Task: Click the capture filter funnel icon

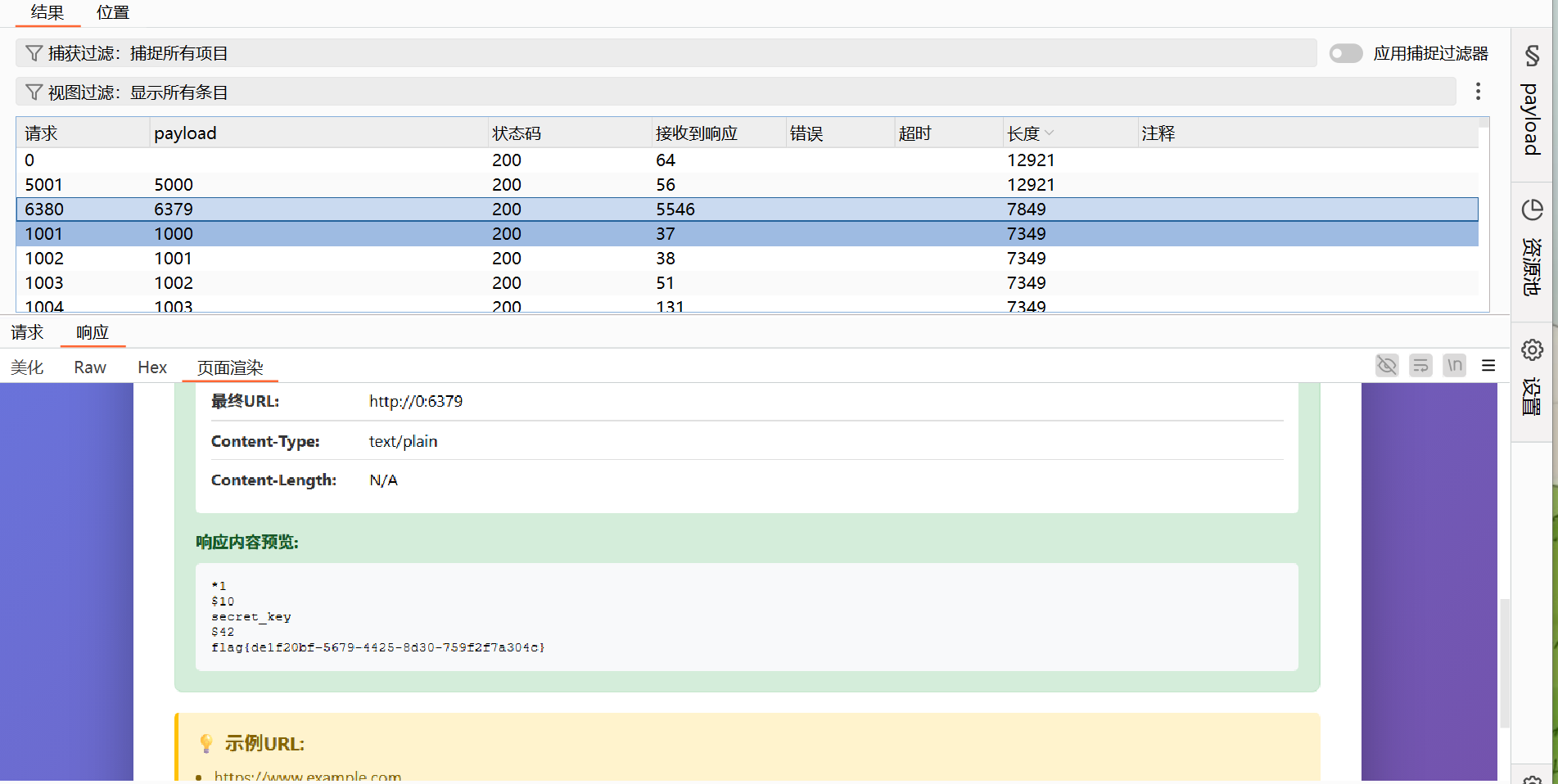Action: click(x=34, y=53)
